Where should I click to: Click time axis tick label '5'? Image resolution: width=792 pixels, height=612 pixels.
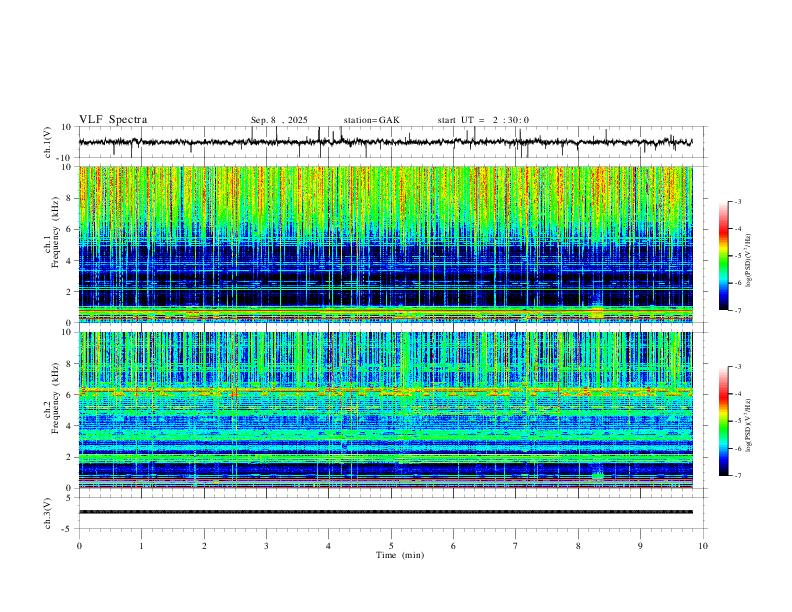[391, 546]
